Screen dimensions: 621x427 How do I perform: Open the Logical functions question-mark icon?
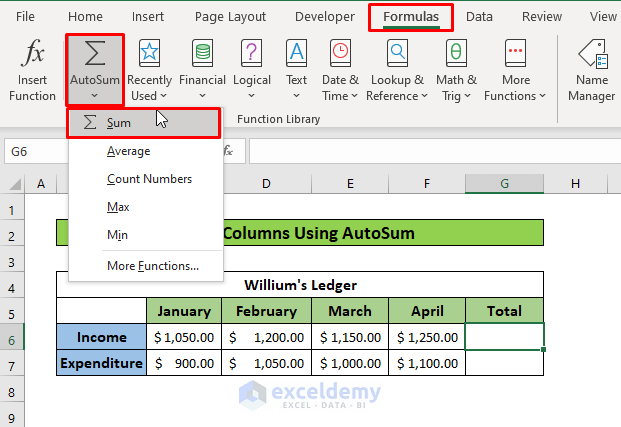(x=251, y=53)
